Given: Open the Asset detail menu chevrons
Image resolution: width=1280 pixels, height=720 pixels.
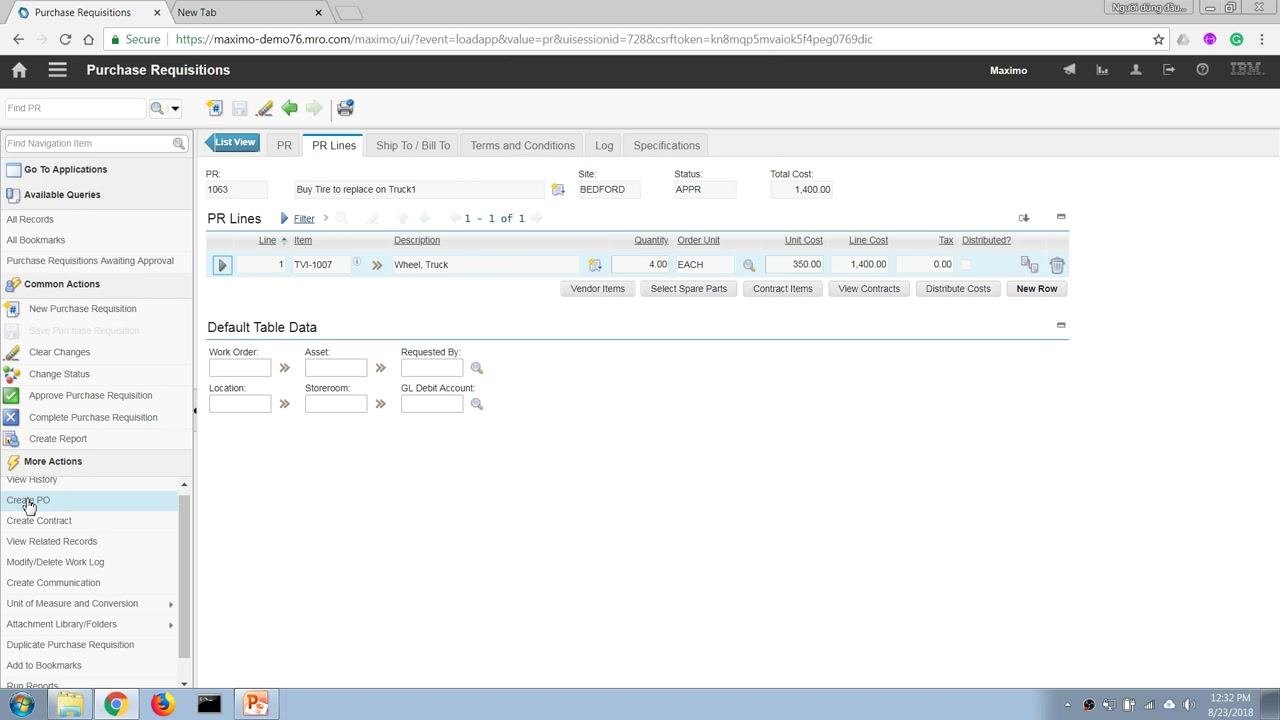Looking at the screenshot, I should pos(380,368).
